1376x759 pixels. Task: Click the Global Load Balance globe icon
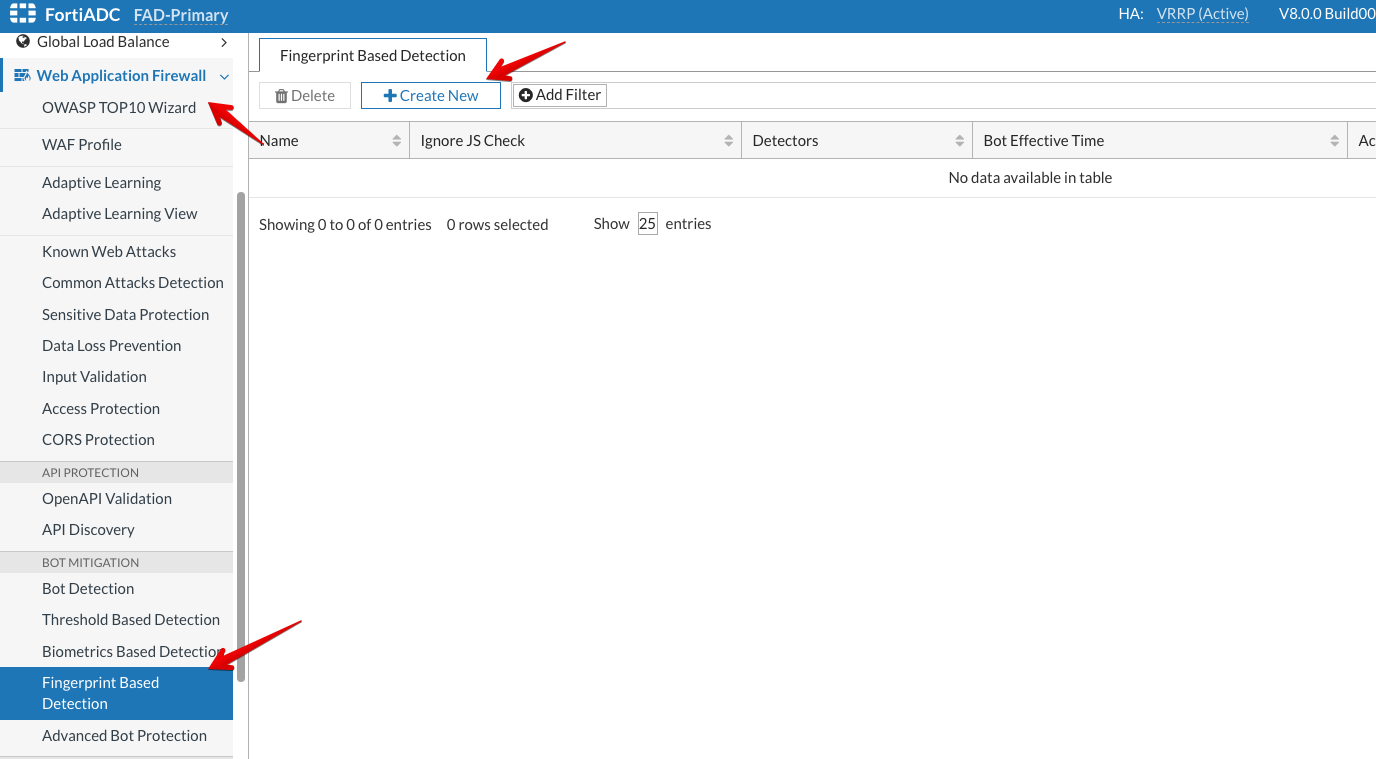coord(23,42)
